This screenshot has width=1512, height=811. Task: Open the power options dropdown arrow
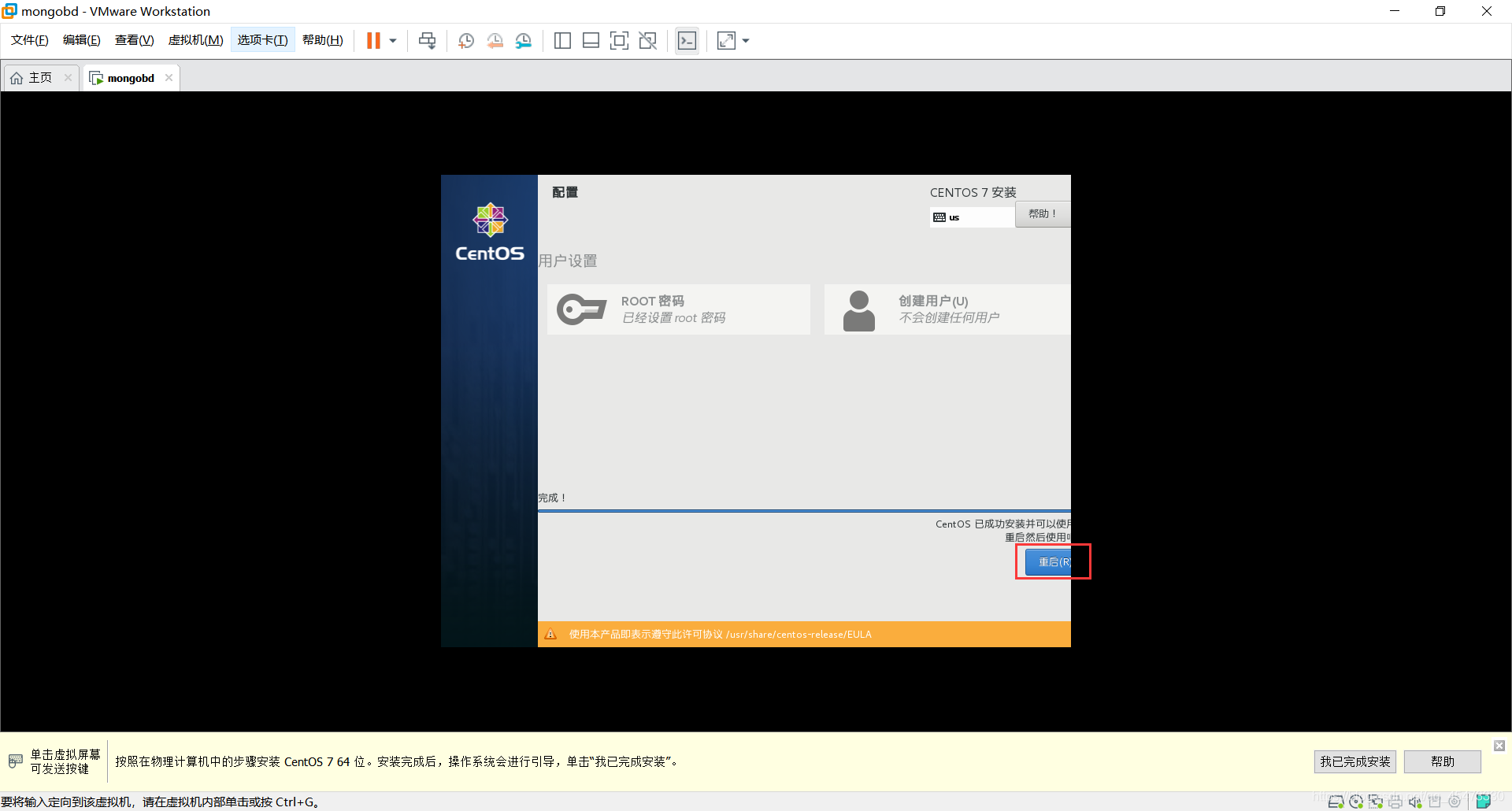(x=393, y=41)
